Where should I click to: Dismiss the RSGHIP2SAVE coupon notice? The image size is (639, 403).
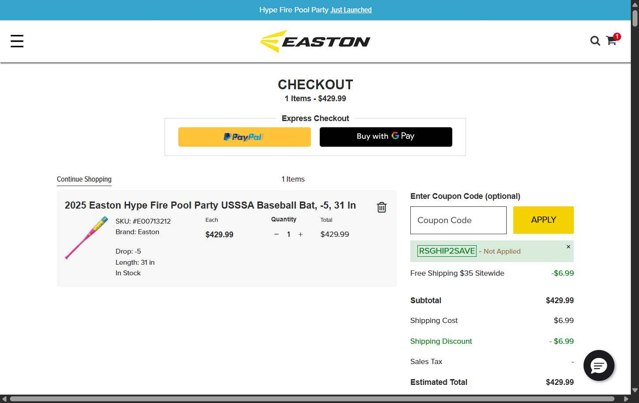pyautogui.click(x=568, y=247)
